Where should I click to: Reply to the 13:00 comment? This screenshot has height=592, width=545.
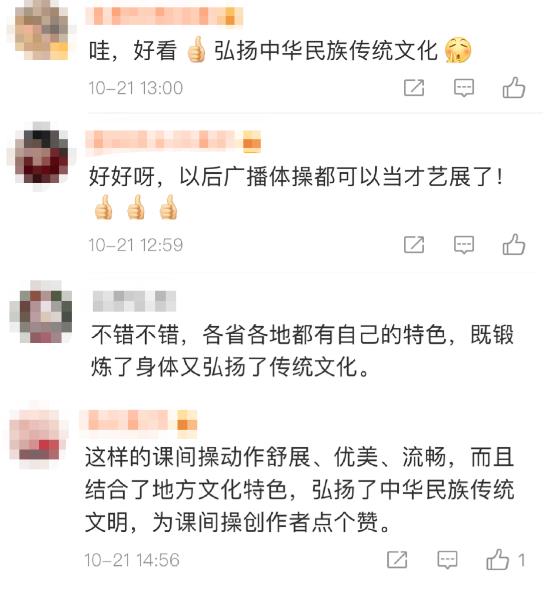point(463,88)
